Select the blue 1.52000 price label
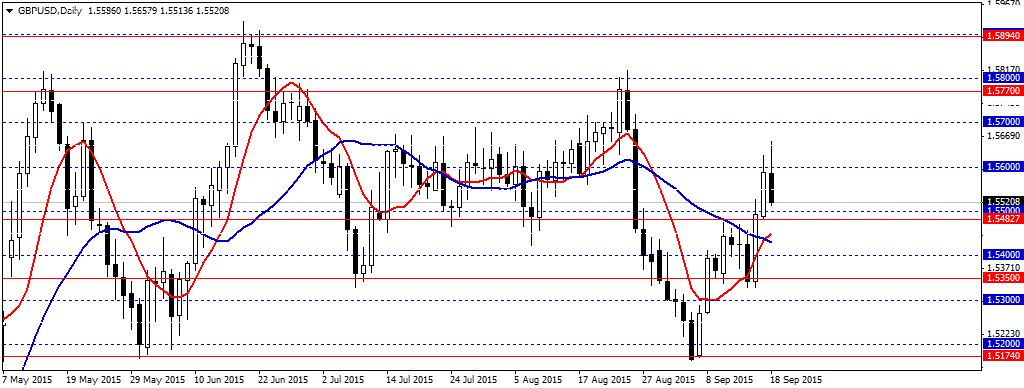Viewport: 1024px width, 388px height. pyautogui.click(x=1002, y=344)
